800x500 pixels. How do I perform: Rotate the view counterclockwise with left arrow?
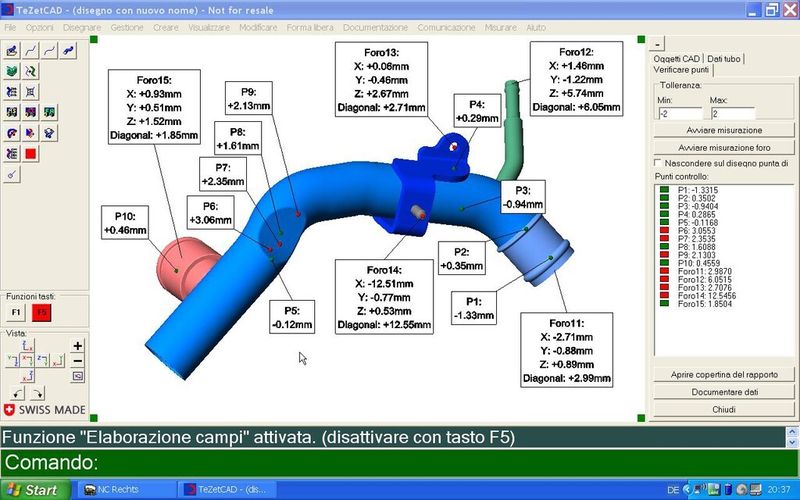[18, 393]
